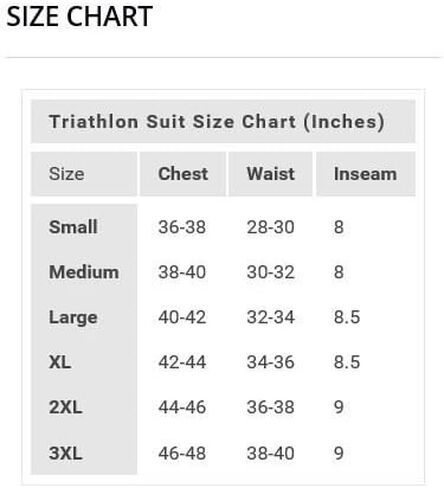Click the Waist column header
This screenshot has width=444, height=488.
pyautogui.click(x=271, y=174)
